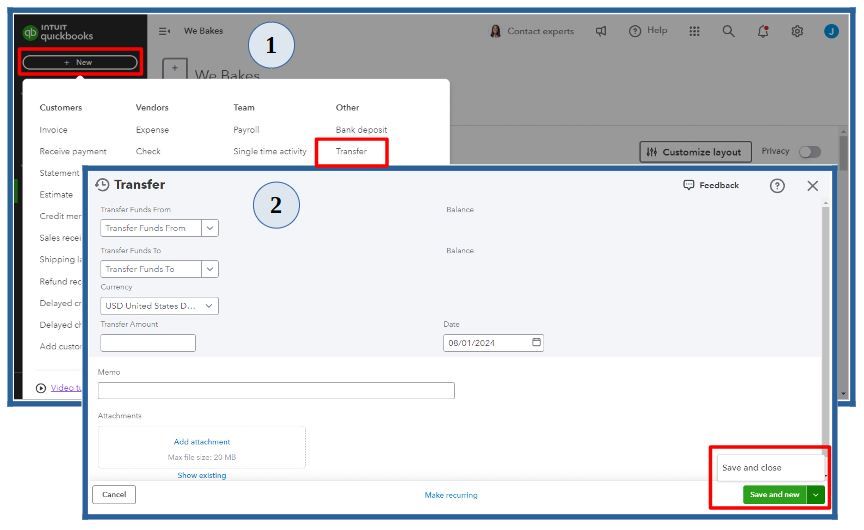
Task: Open the megaphone announcements icon
Action: [601, 31]
